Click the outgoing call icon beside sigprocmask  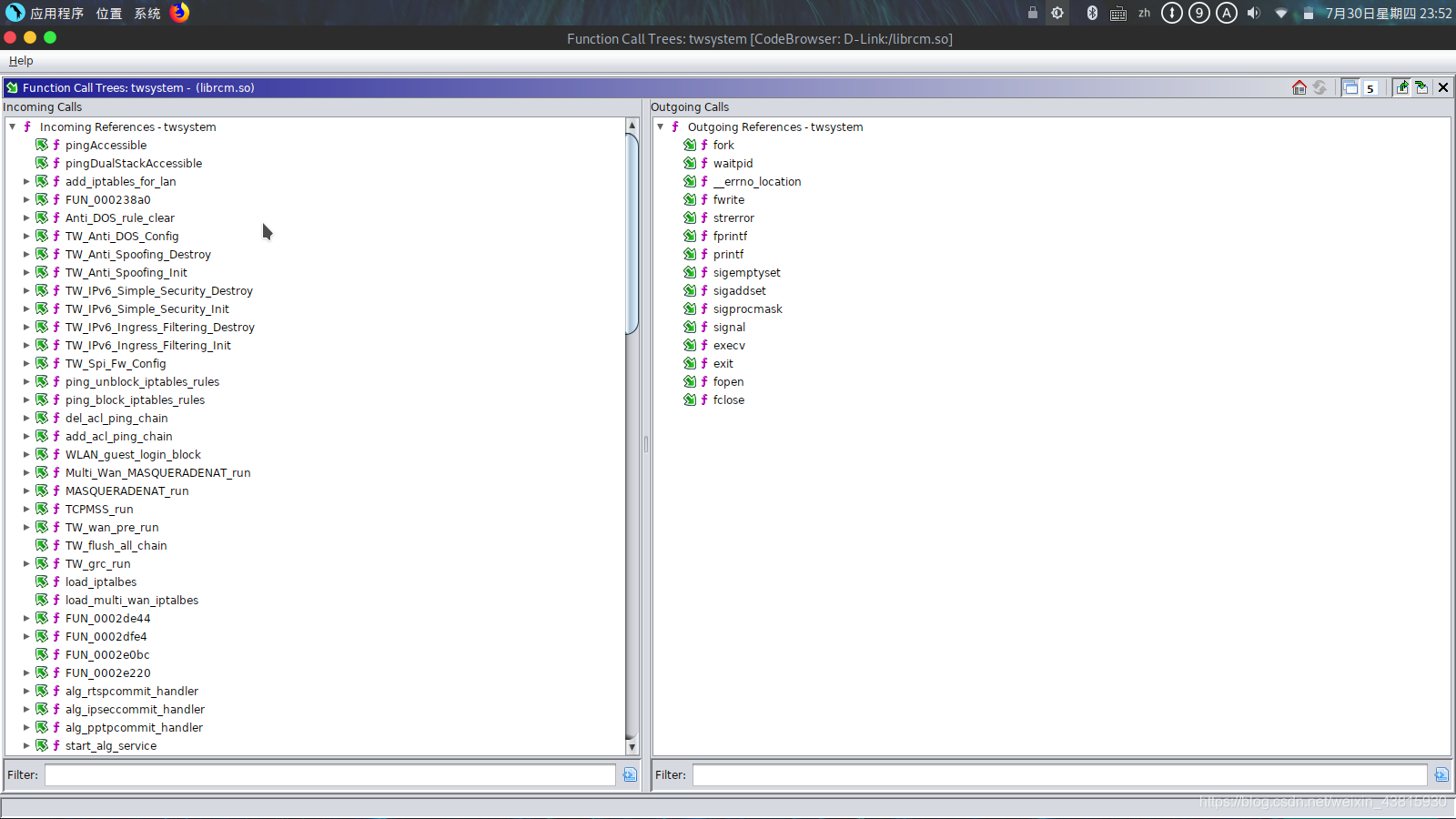[690, 308]
